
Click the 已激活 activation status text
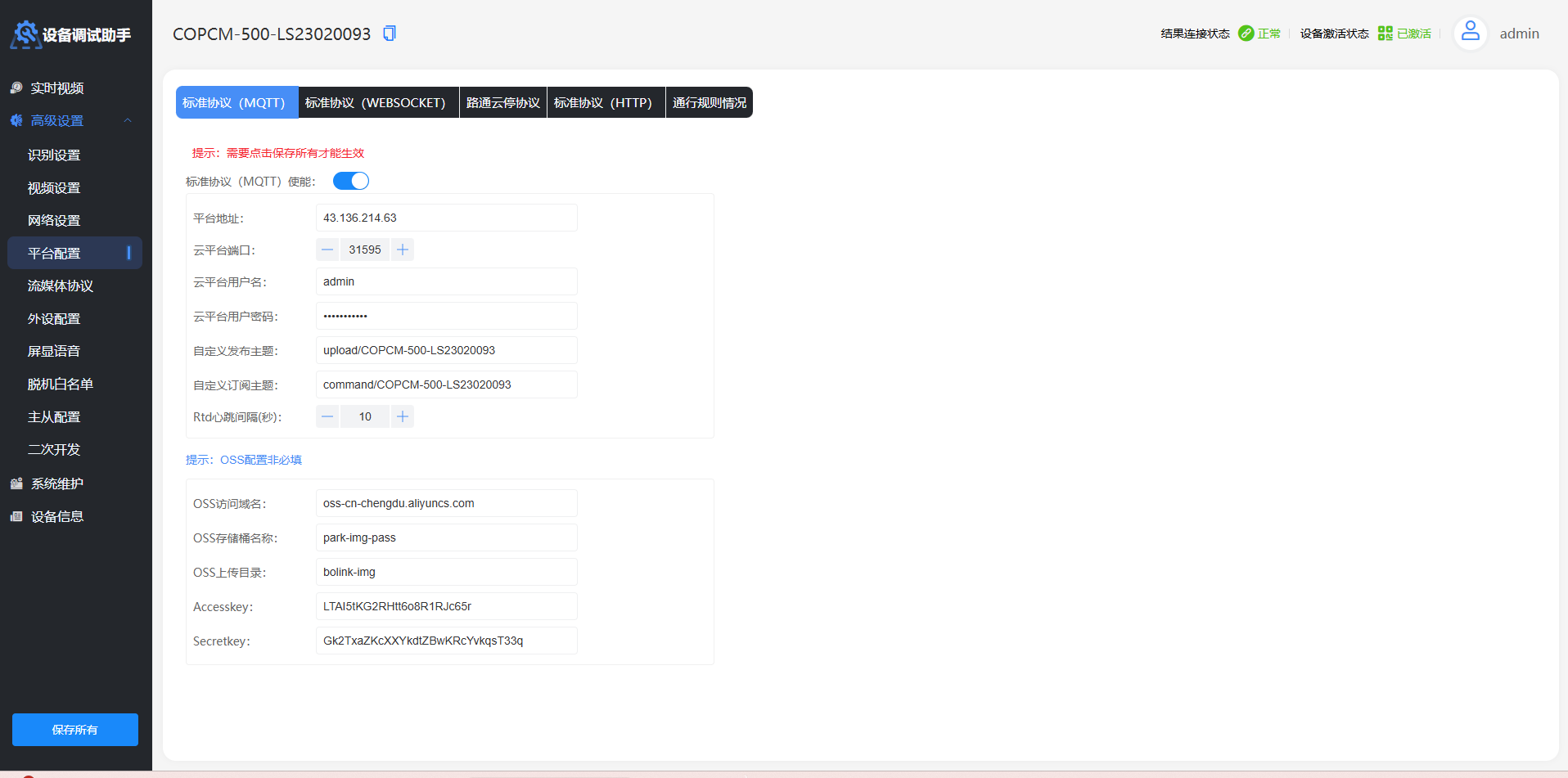tap(1414, 34)
